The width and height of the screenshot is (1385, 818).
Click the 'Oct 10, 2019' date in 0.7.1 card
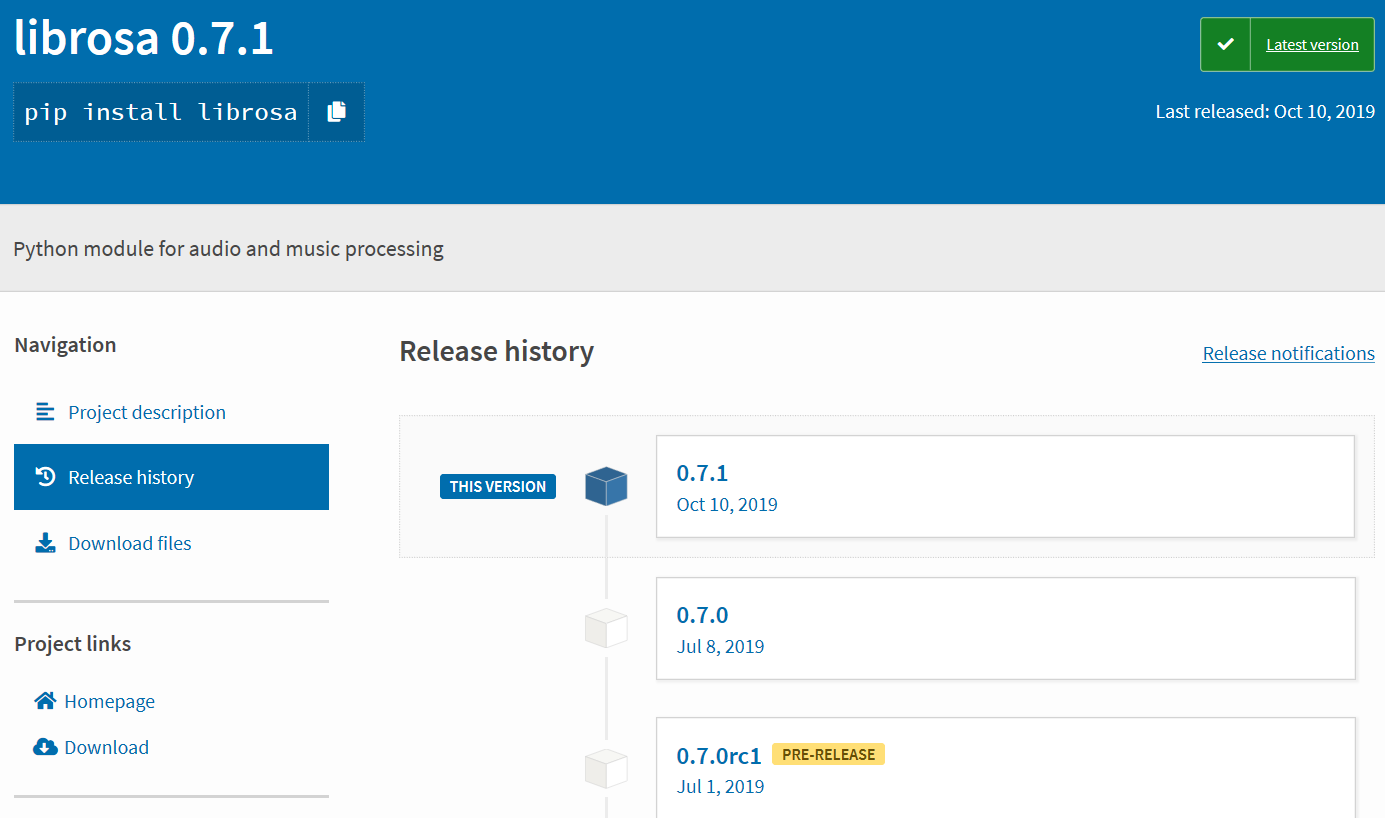[727, 504]
